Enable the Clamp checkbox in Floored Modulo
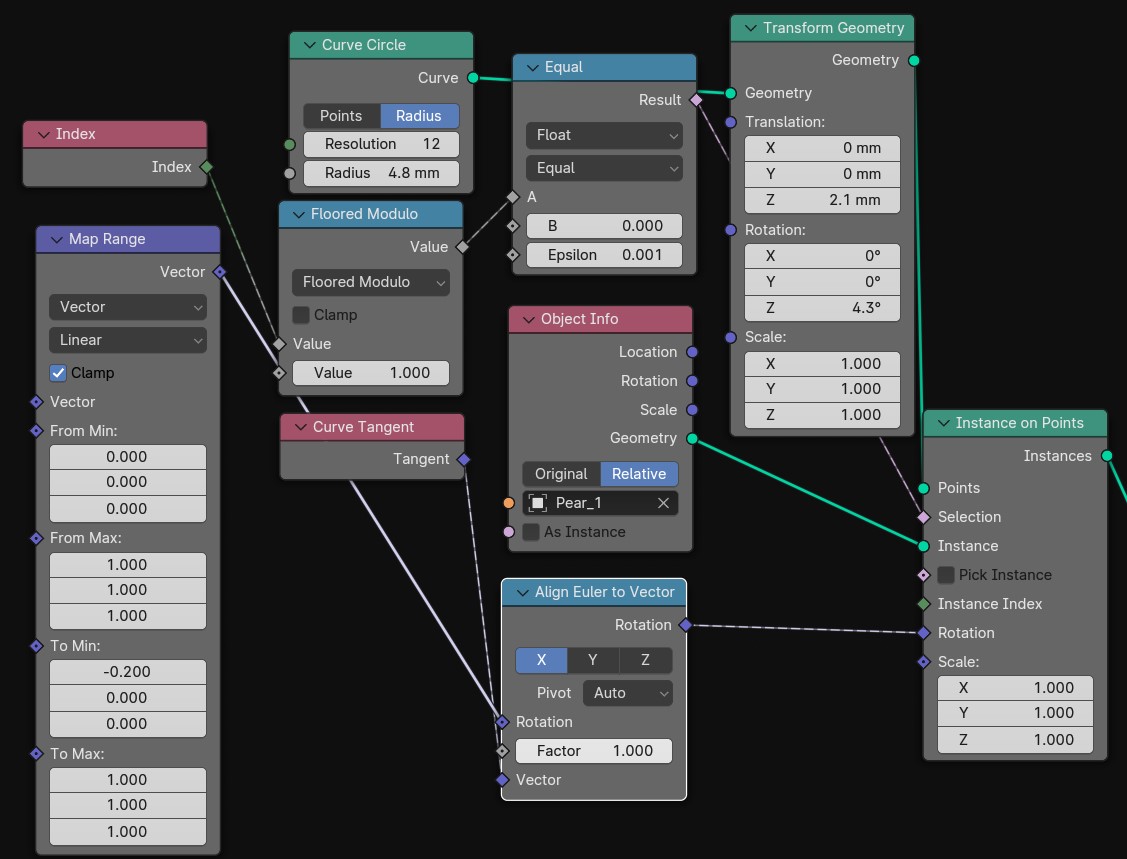The image size is (1127, 859). [301, 315]
